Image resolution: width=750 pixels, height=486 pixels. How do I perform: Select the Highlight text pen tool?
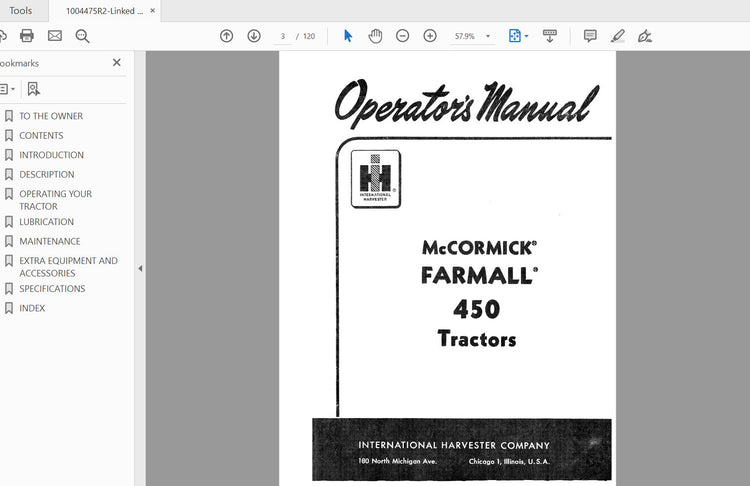[618, 36]
